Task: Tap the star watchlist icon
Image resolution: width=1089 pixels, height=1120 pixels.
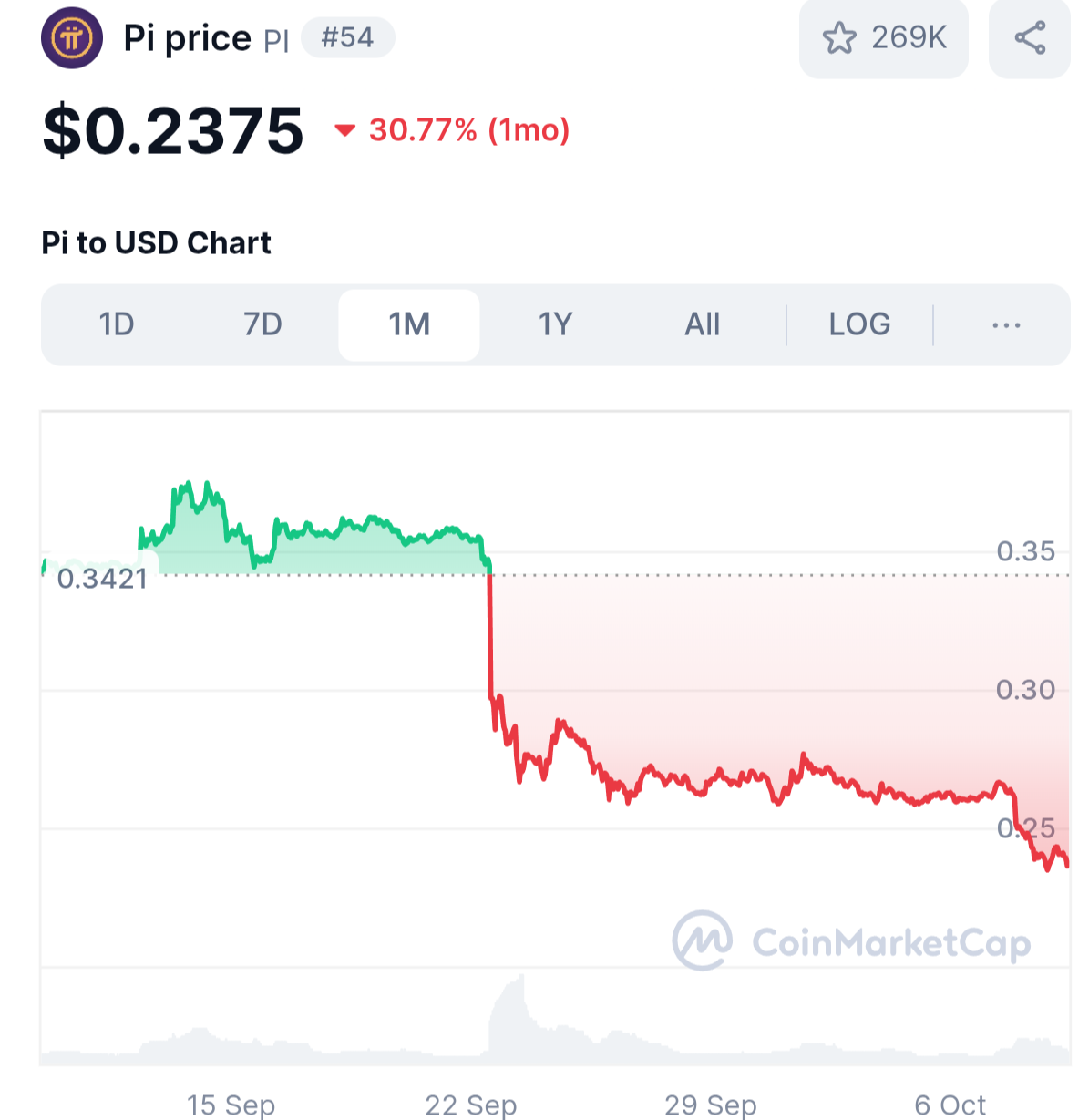Action: coord(839,38)
